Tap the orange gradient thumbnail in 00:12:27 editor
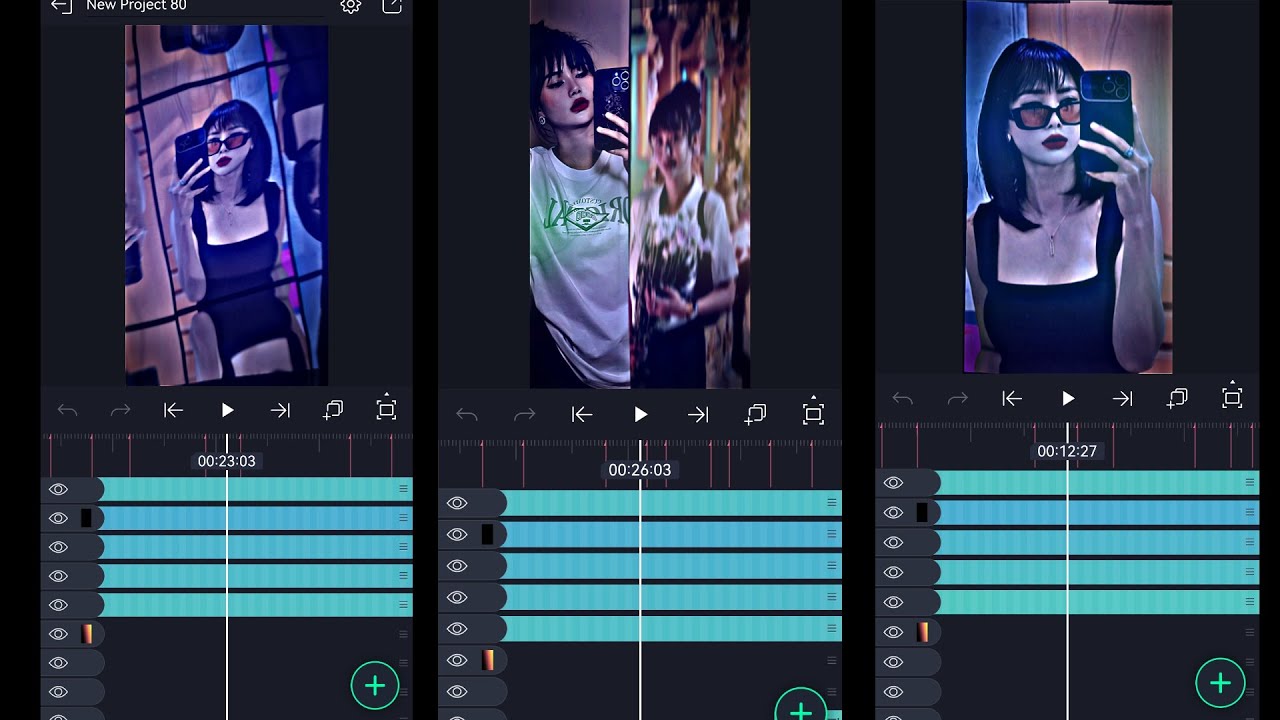 coord(922,632)
